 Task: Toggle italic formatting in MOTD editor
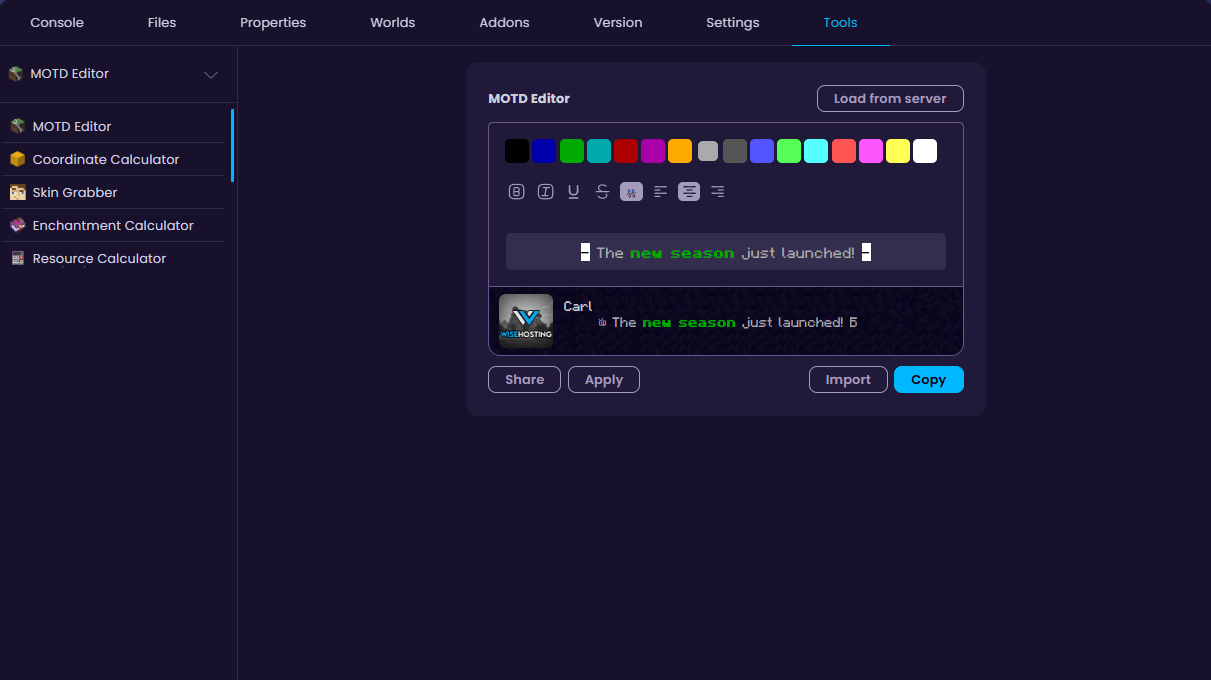tap(545, 192)
